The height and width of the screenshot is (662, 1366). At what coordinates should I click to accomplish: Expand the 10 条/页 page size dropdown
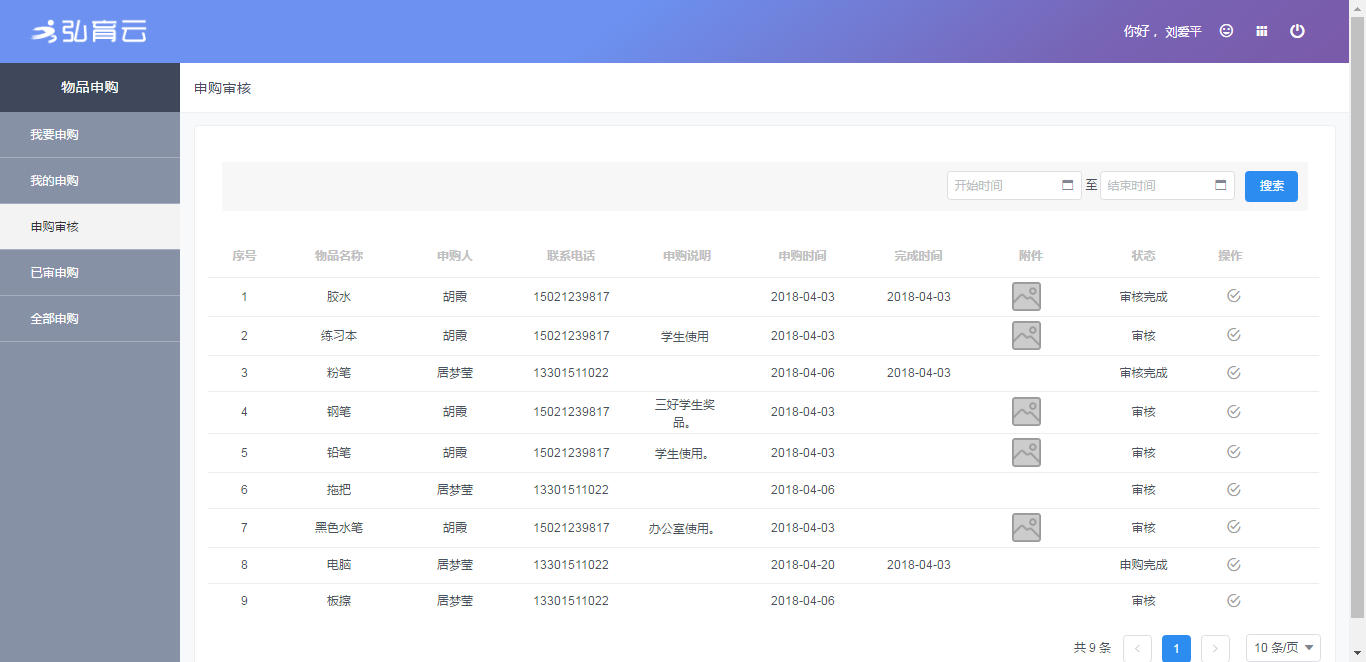[1283, 648]
